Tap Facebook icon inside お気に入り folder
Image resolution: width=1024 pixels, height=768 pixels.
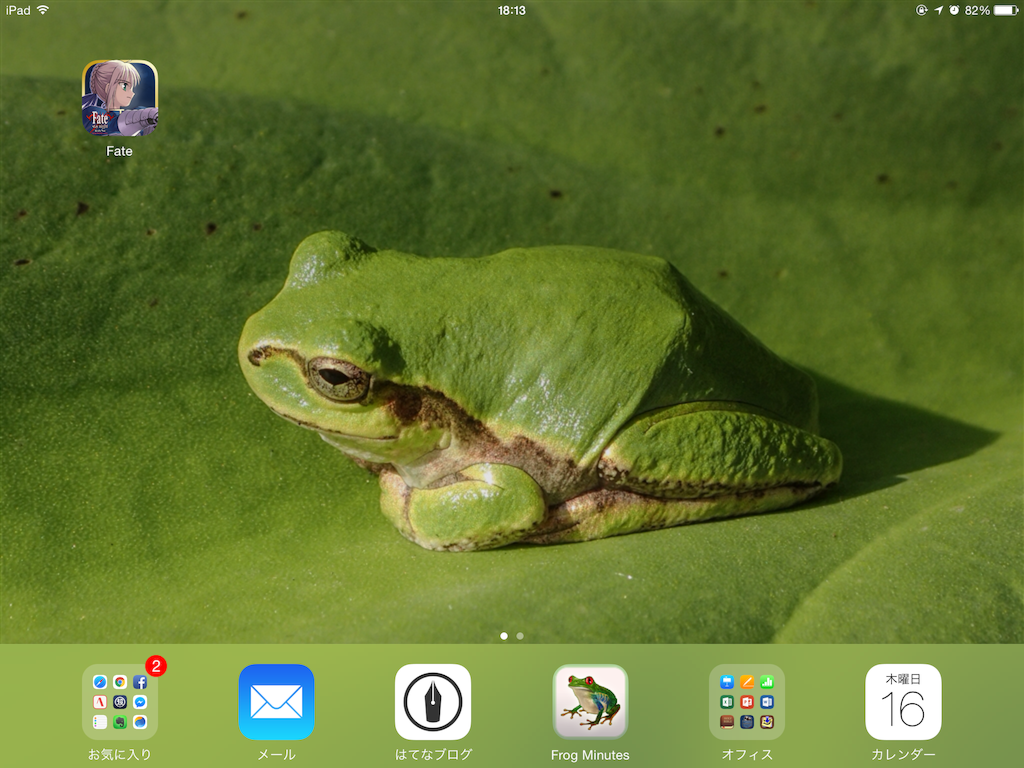140,682
